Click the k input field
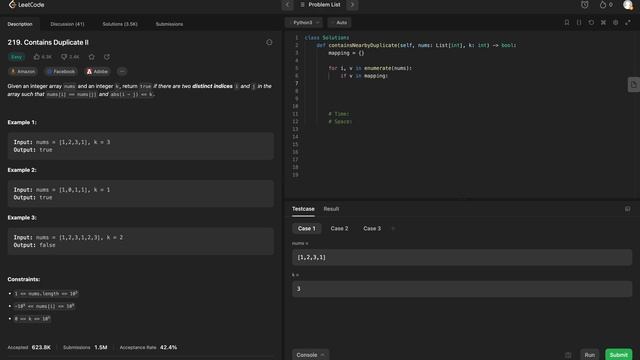Viewport: 640px width, 360px height. 462,289
